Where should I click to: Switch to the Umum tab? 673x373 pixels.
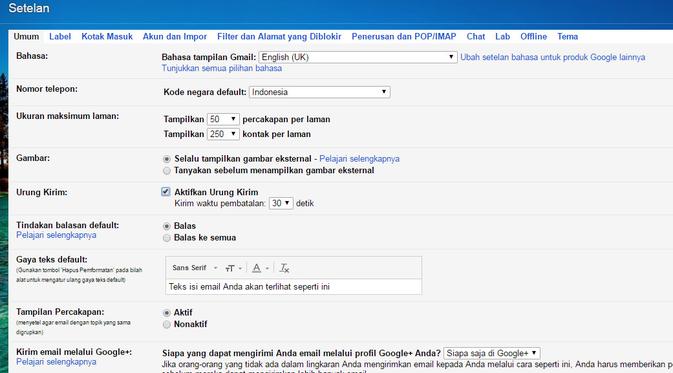pos(26,36)
